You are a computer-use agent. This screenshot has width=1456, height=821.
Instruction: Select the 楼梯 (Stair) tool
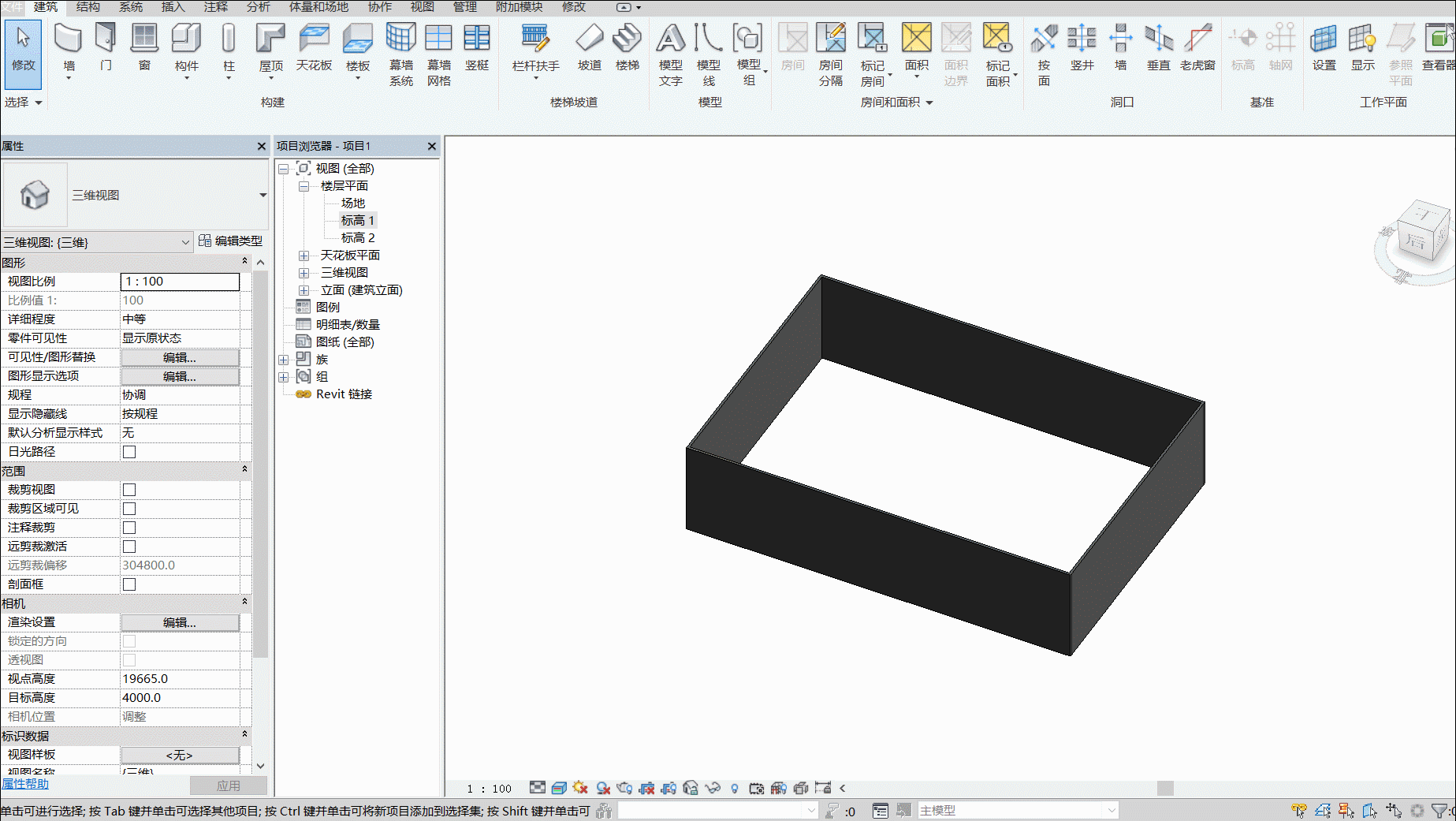(627, 47)
